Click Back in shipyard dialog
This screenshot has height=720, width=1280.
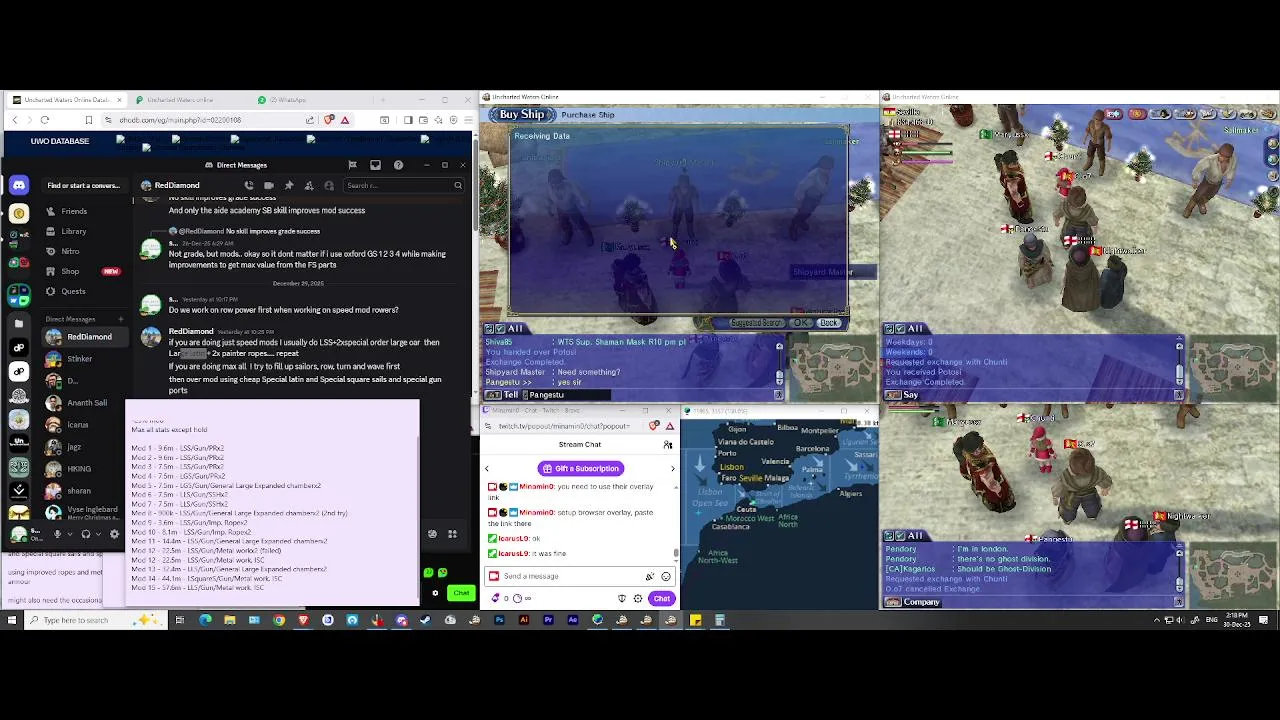pyautogui.click(x=829, y=323)
